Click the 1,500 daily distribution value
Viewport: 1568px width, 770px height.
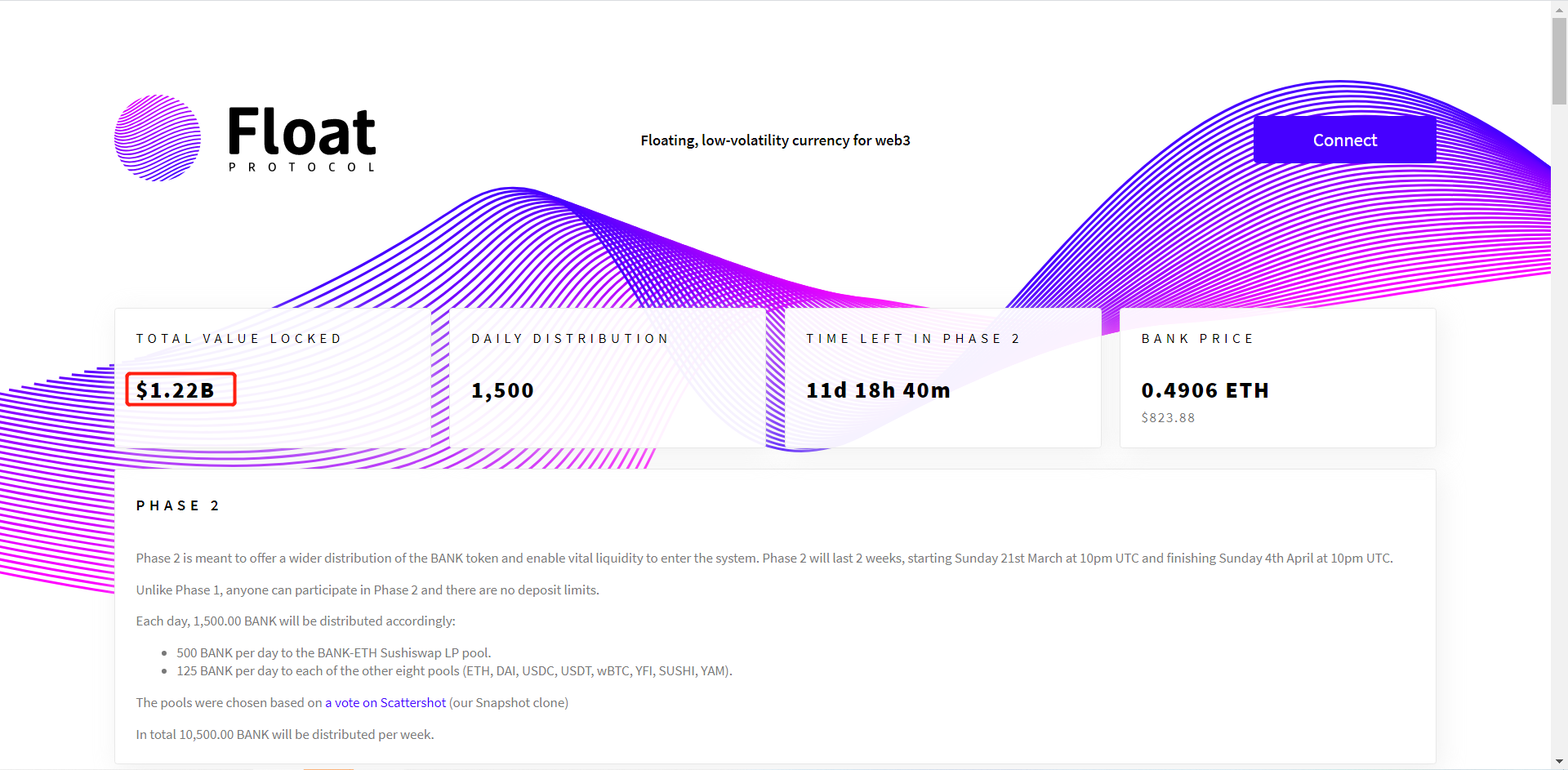click(502, 391)
